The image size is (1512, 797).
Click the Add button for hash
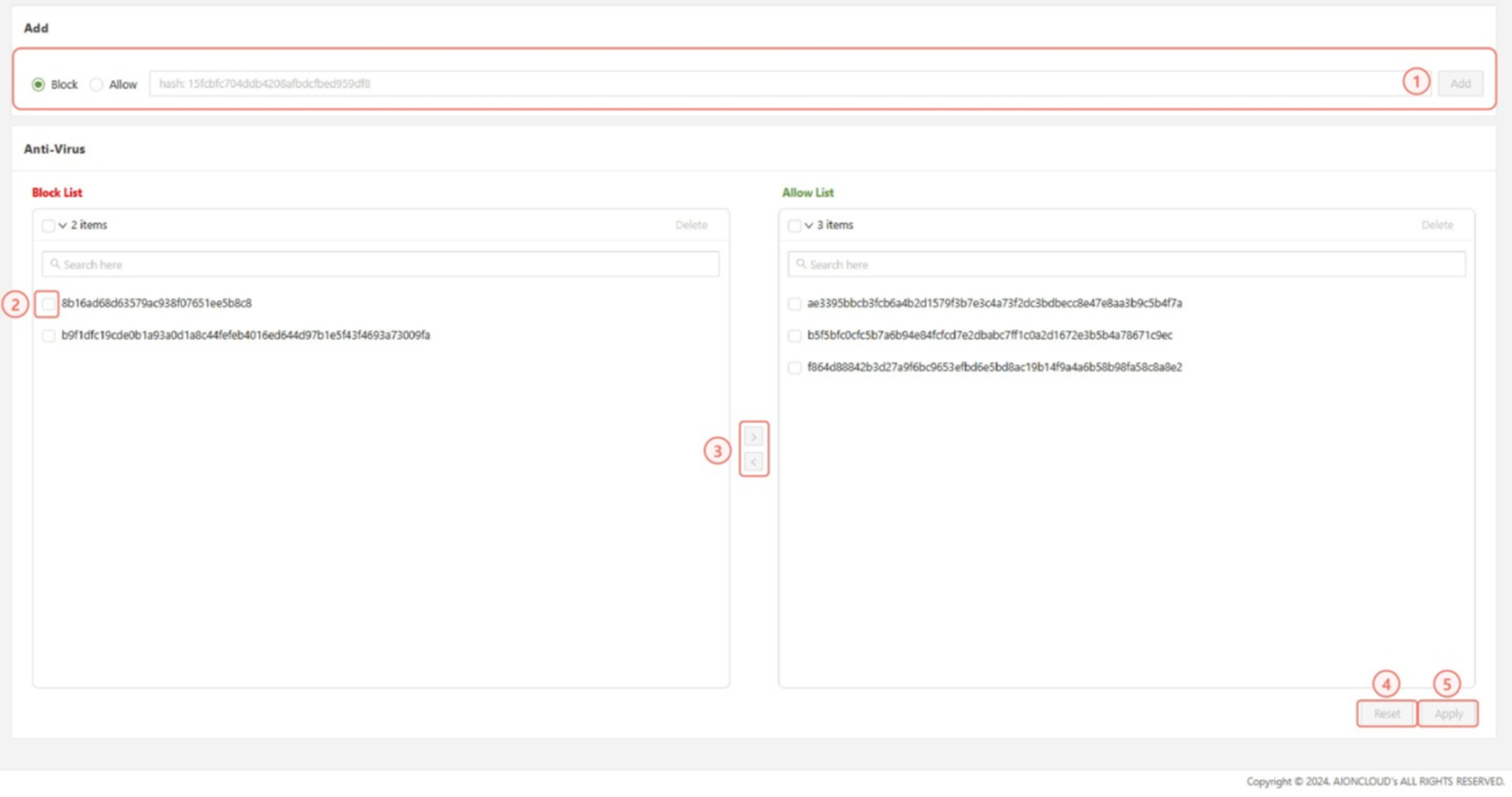(x=1460, y=84)
